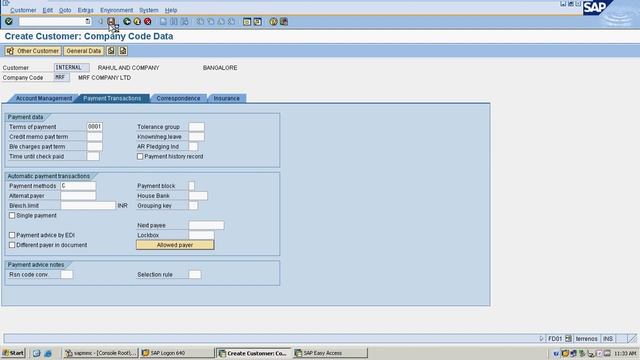Click the Terms of payment field
The image size is (640, 360).
coord(95,127)
